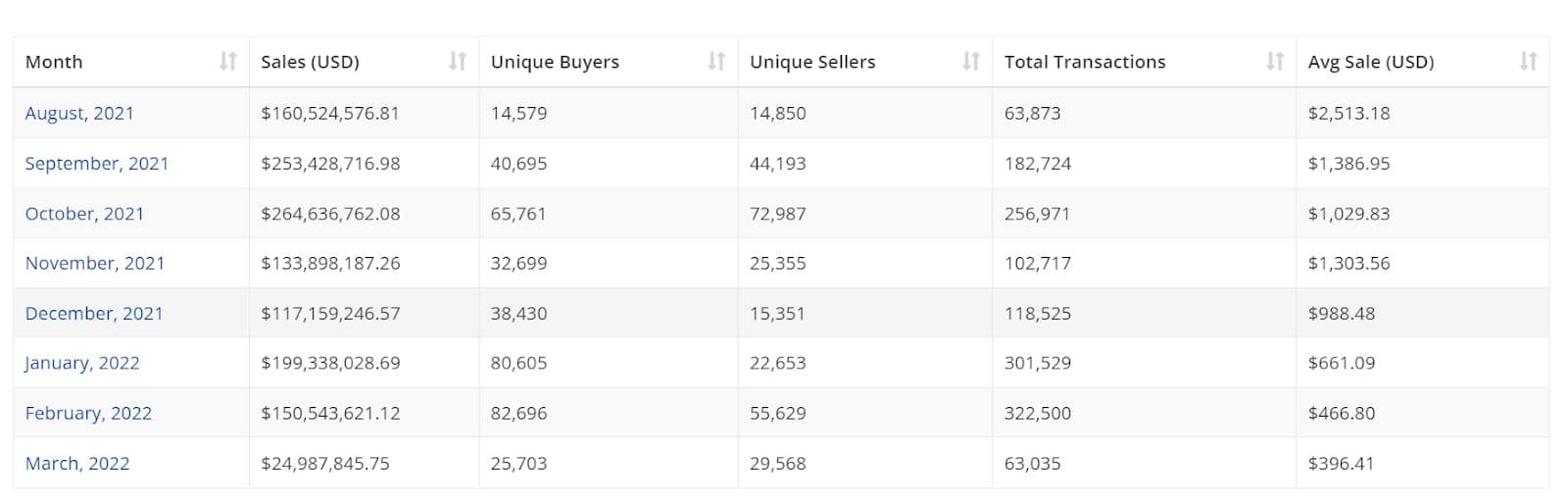Click the $264,636,762.08 sales cell

pyautogui.click(x=365, y=214)
